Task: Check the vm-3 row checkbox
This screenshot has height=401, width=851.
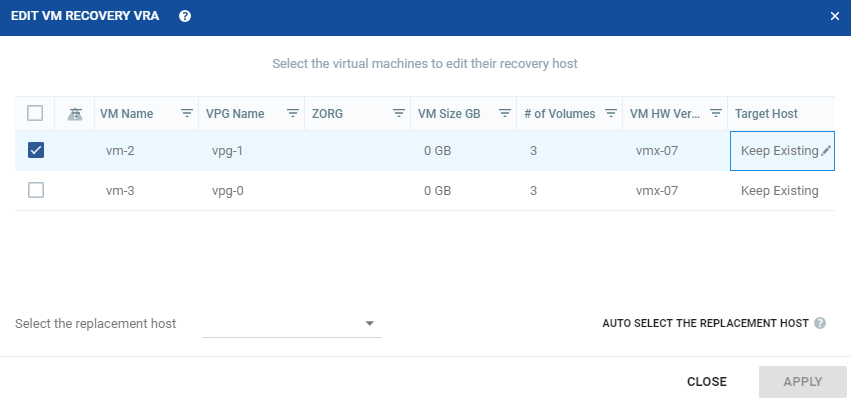Action: (x=36, y=190)
